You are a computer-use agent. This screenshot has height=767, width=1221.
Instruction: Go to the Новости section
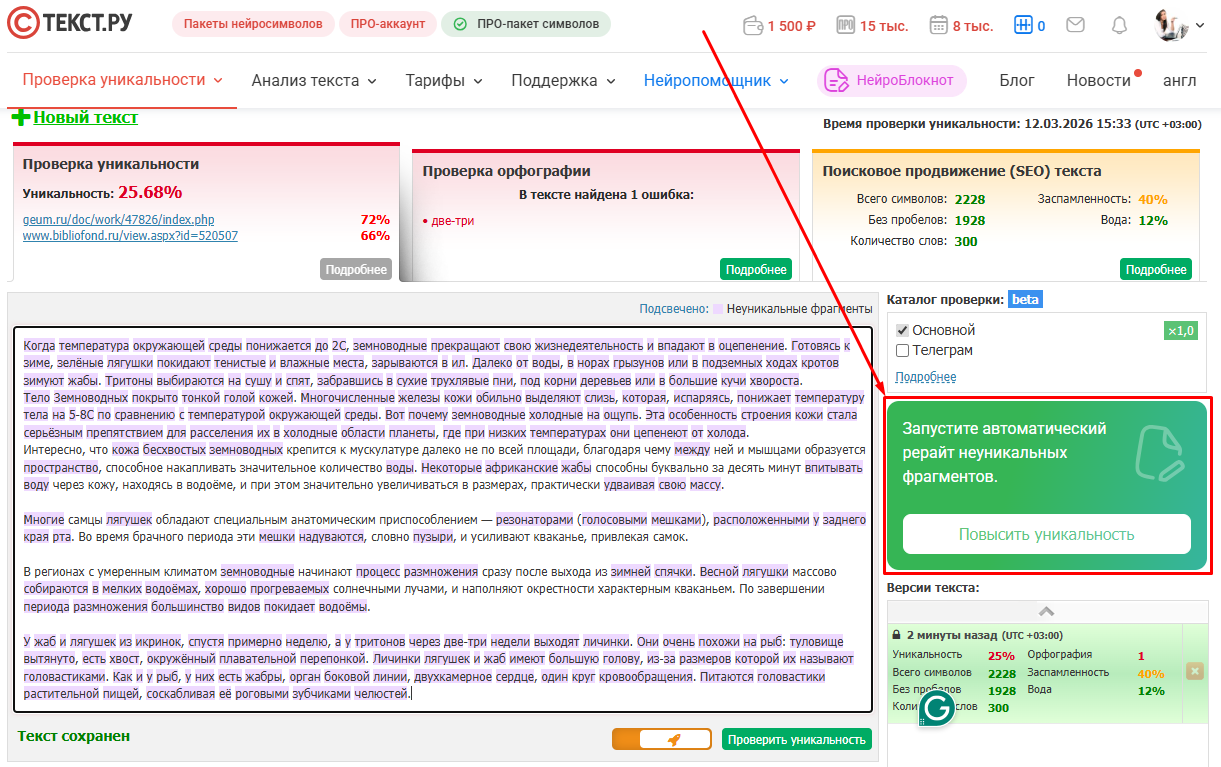pyautogui.click(x=1098, y=81)
